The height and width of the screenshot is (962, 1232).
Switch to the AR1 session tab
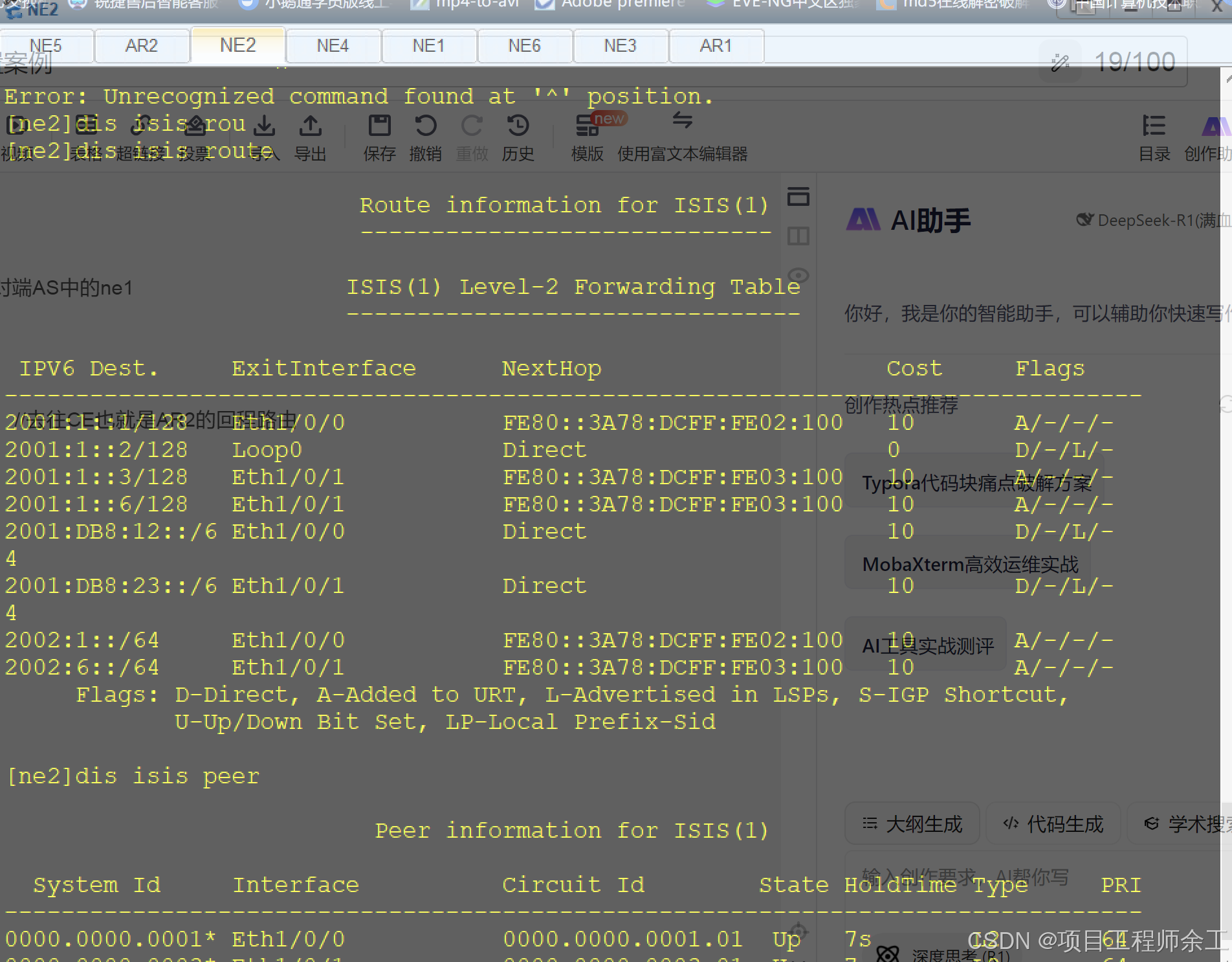(716, 46)
